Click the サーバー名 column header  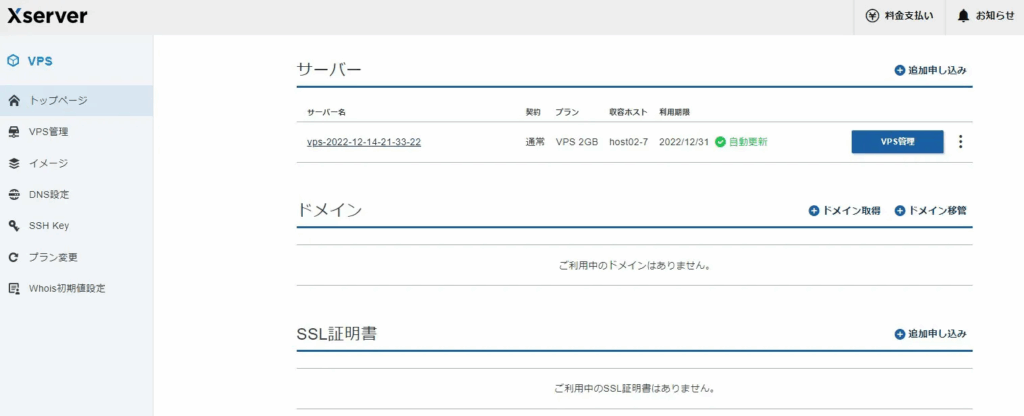pos(326,112)
